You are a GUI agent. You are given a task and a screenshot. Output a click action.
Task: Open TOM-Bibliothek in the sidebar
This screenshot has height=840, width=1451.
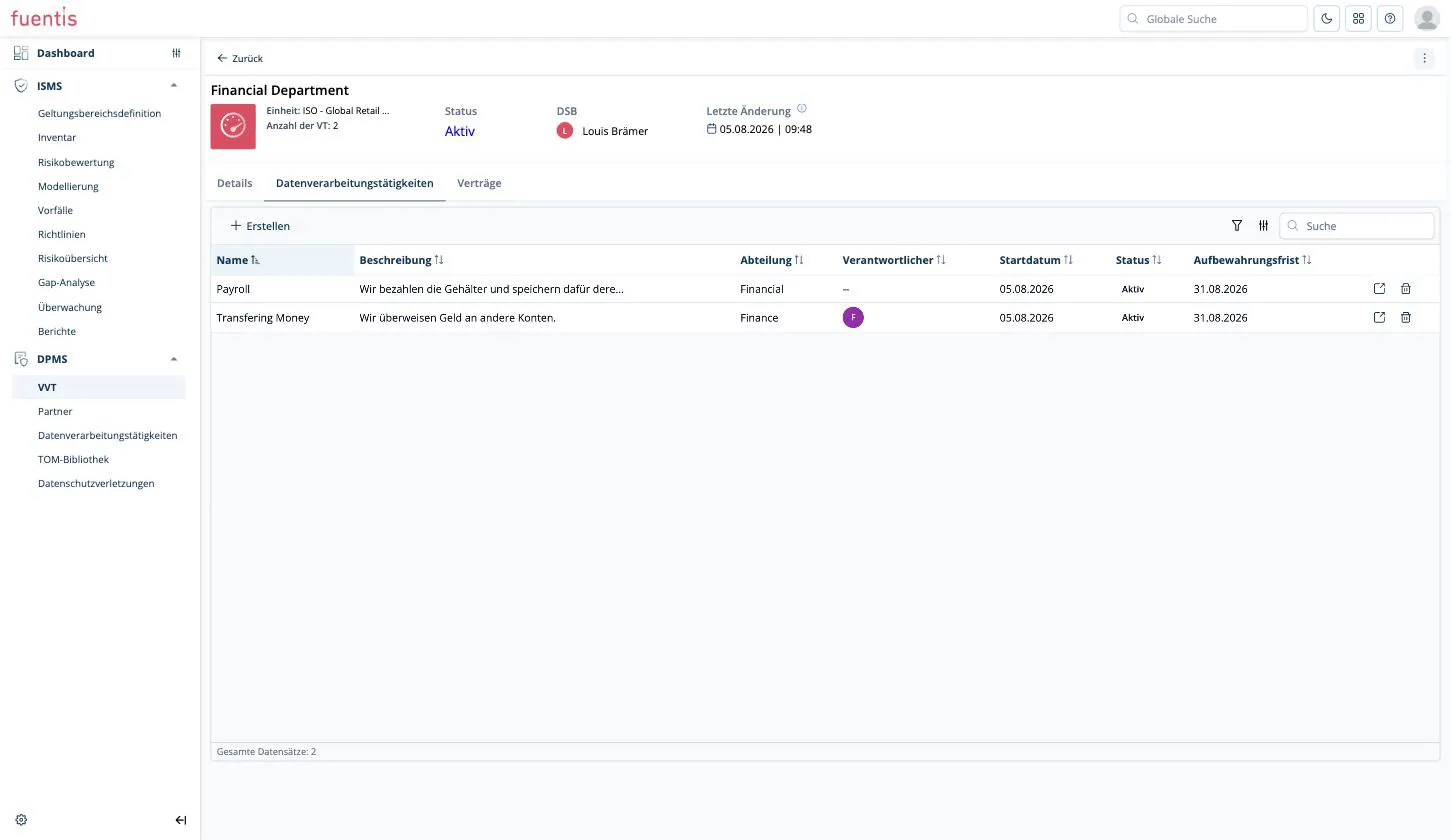[73, 460]
